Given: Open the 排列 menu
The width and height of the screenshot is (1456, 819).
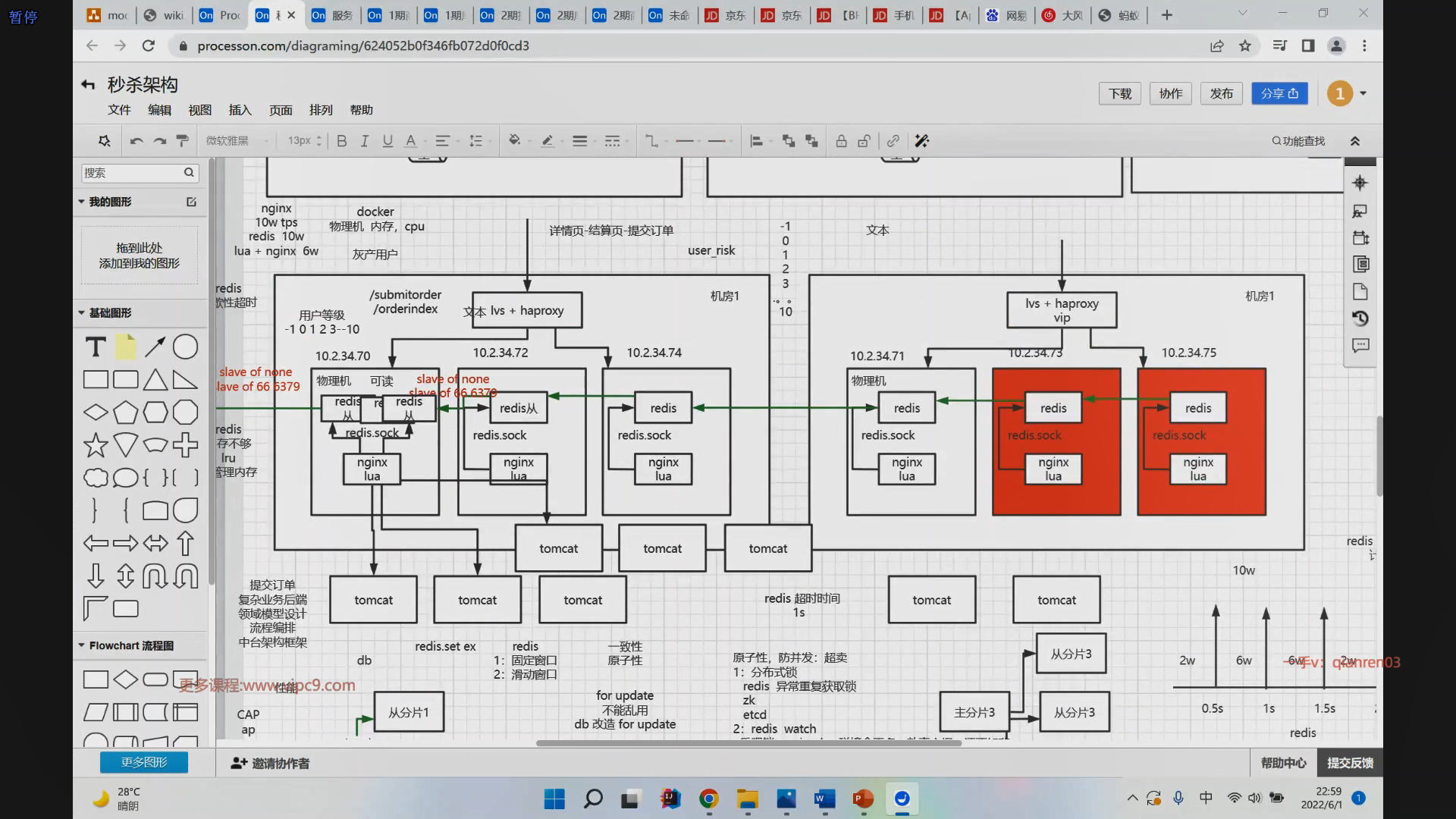Looking at the screenshot, I should 321,110.
